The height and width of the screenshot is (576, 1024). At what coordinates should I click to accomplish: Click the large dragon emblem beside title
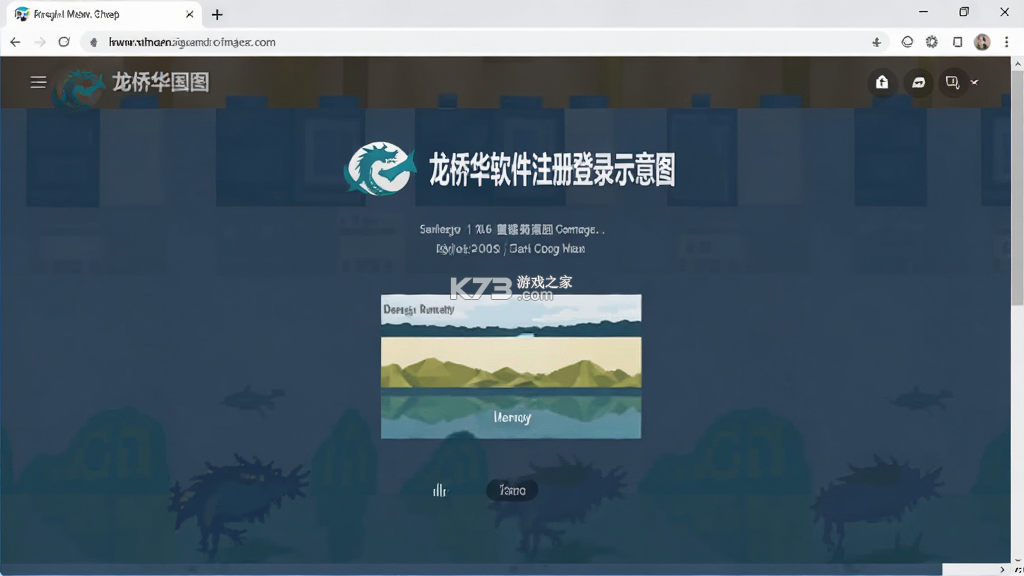click(x=379, y=169)
